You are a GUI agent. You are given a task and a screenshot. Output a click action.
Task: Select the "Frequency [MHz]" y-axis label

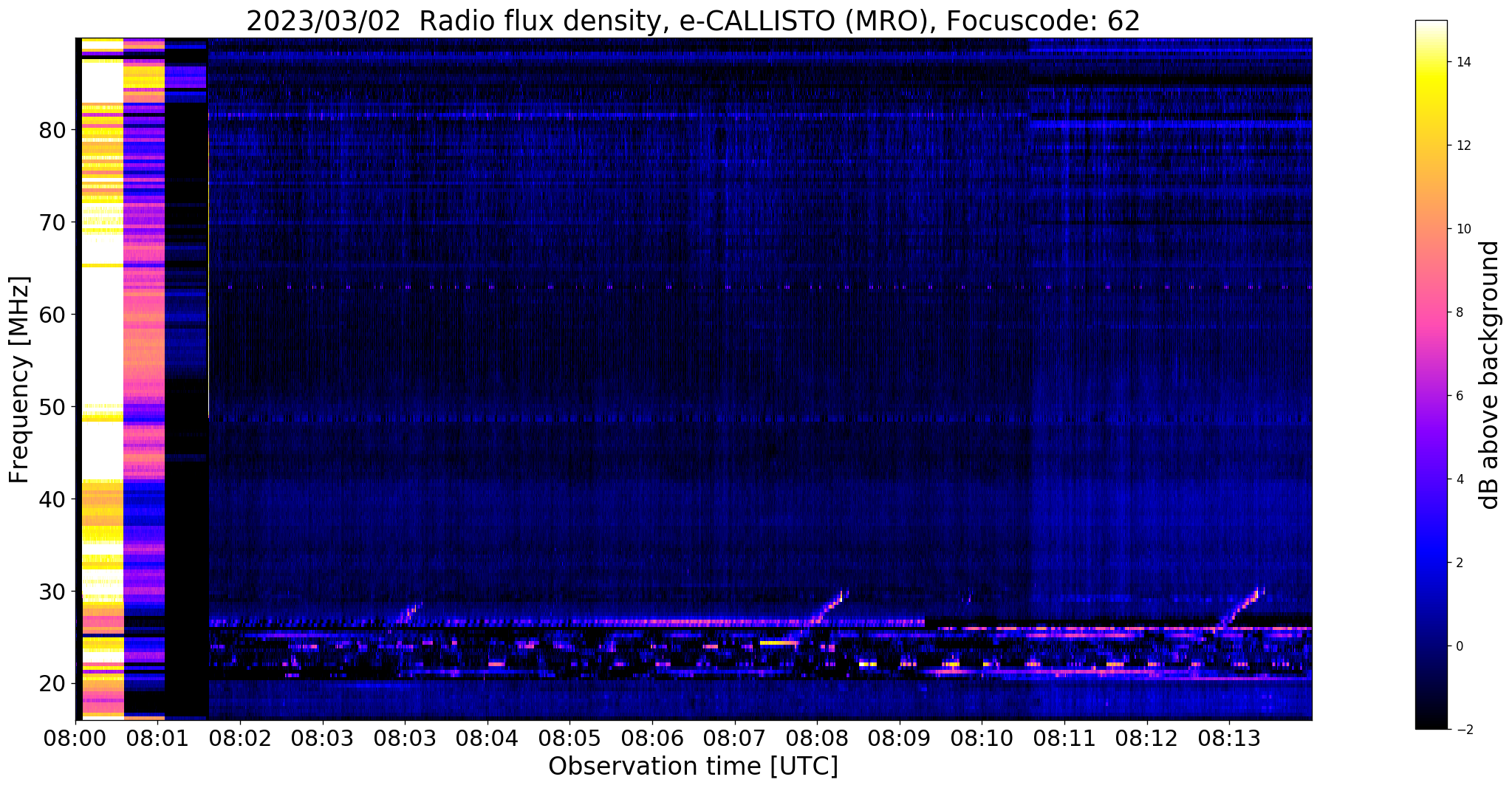click(20, 380)
